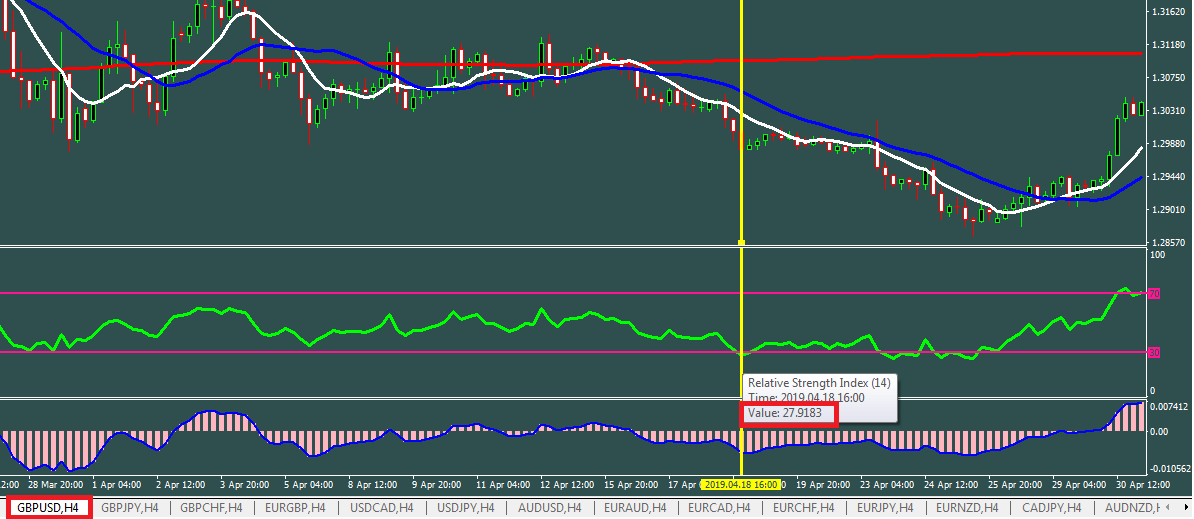Click the 25 Apr 20:00 time axis label
The width and height of the screenshot is (1194, 519).
(x=1014, y=484)
